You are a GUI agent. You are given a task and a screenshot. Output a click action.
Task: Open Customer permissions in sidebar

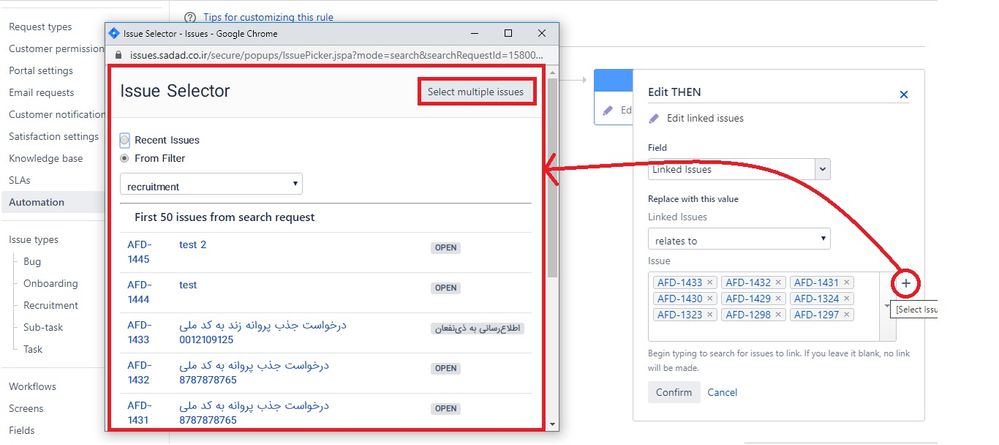tap(56, 48)
